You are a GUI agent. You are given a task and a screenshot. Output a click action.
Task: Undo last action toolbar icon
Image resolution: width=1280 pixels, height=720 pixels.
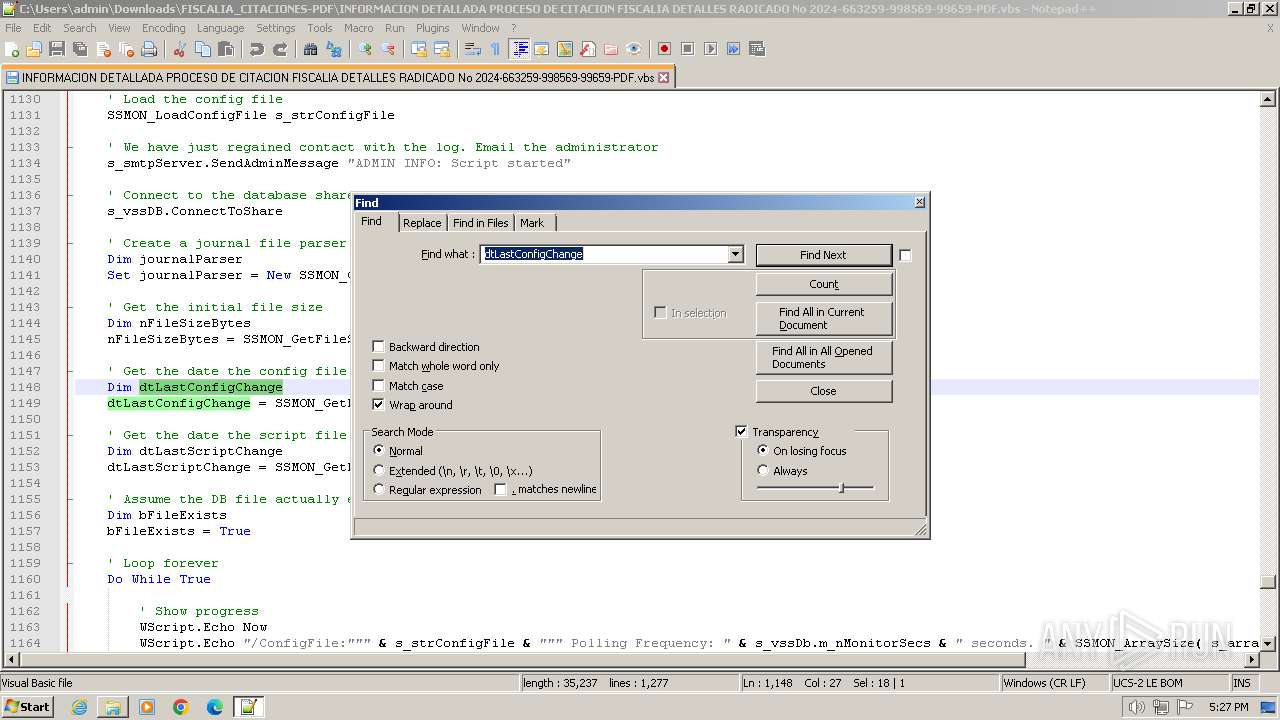[257, 49]
